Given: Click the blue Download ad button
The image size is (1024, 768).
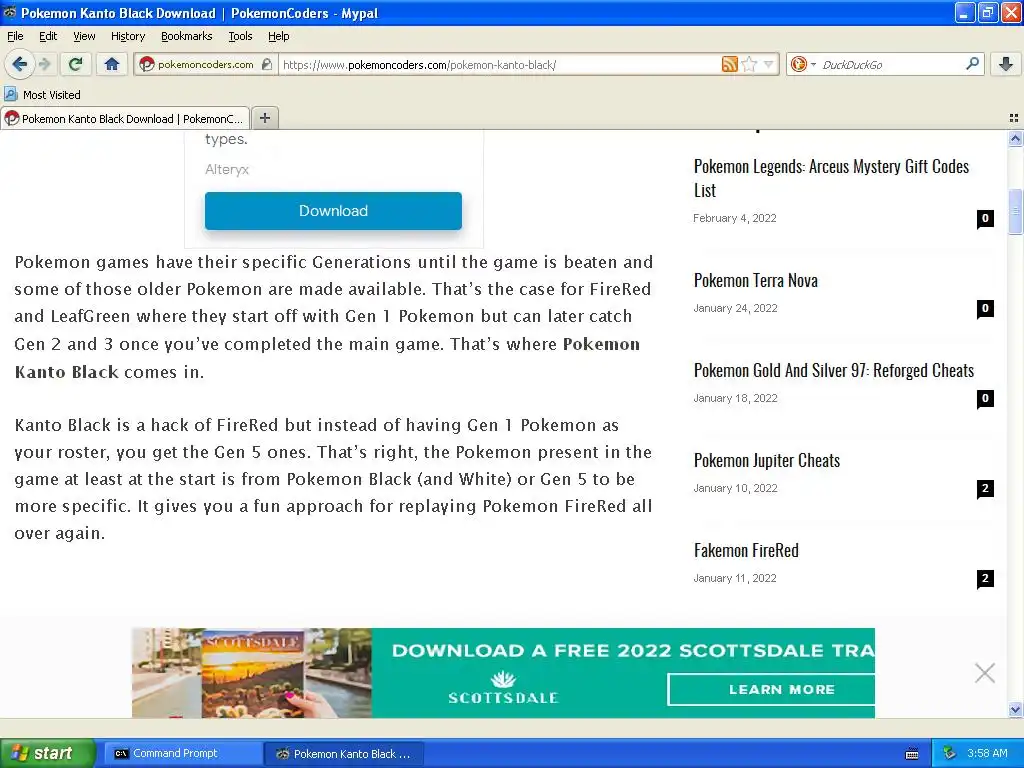Looking at the screenshot, I should point(333,210).
